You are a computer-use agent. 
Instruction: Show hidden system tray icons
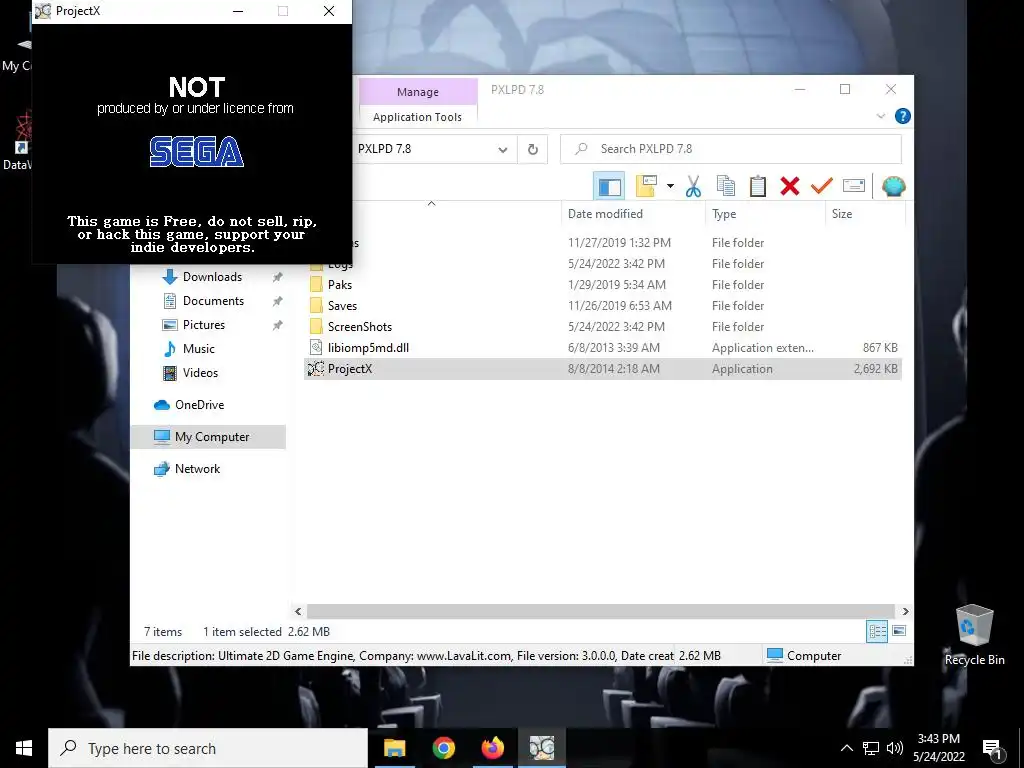(846, 748)
